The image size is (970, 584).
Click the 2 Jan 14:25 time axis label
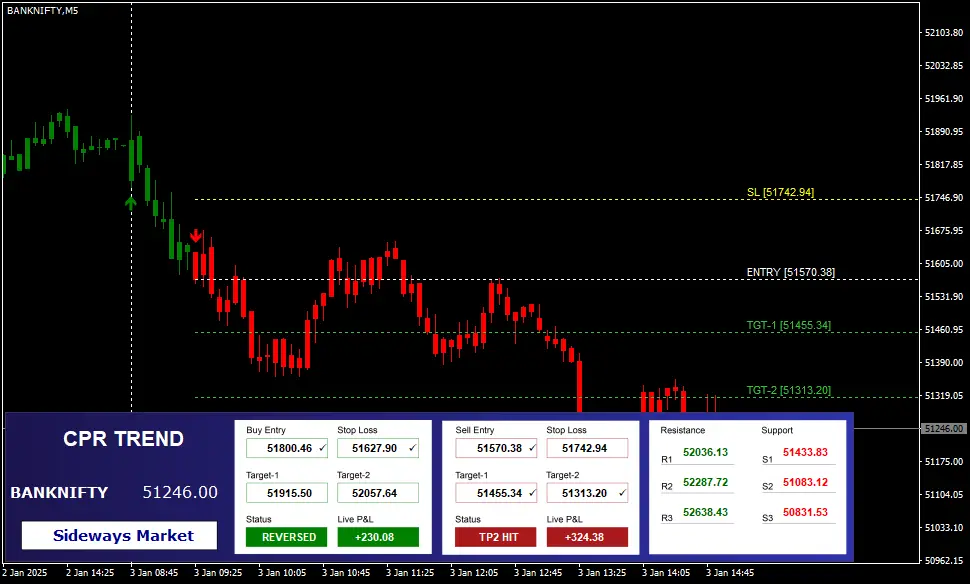[x=90, y=573]
